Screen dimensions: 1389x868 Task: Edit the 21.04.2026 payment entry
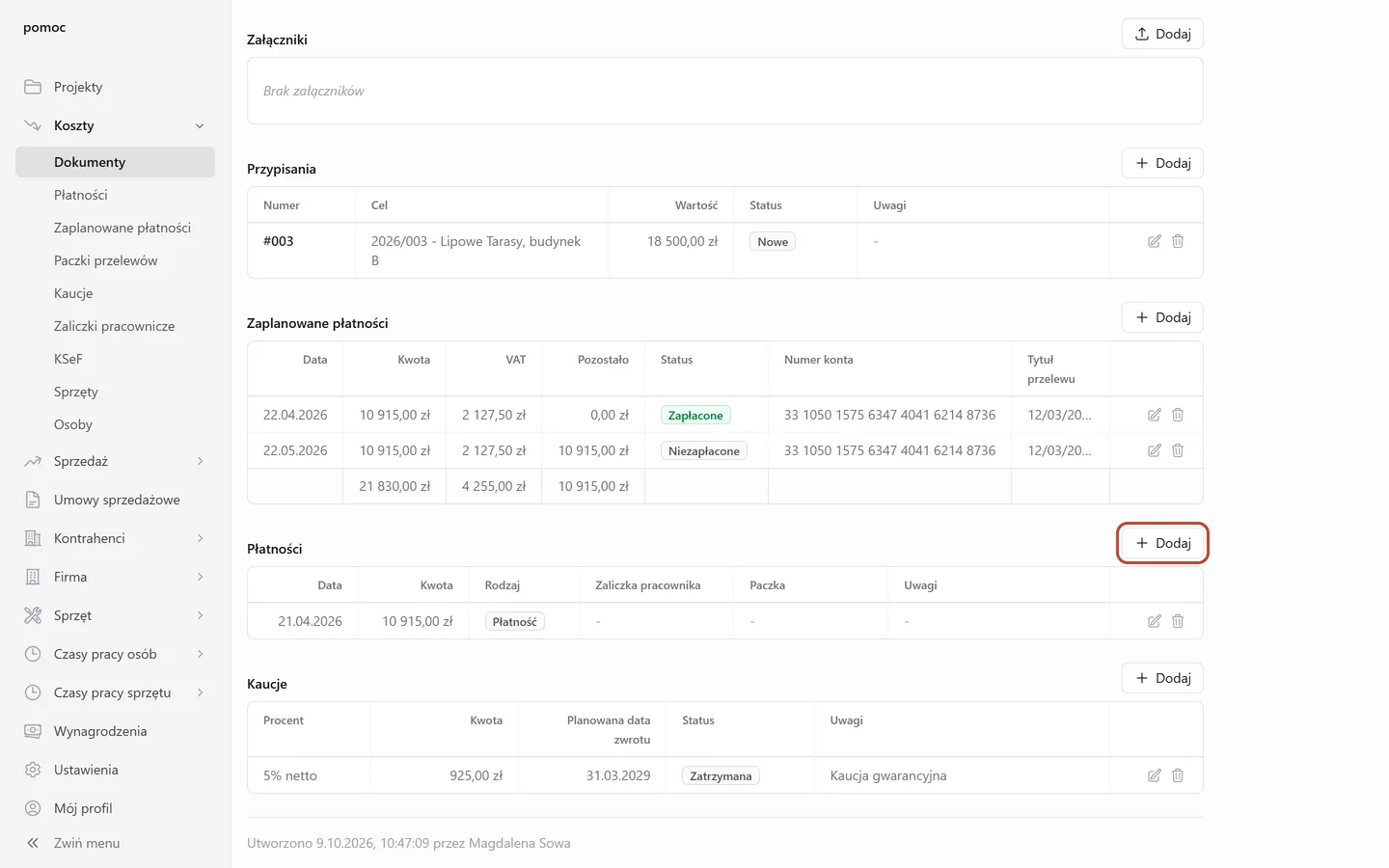pos(1154,621)
